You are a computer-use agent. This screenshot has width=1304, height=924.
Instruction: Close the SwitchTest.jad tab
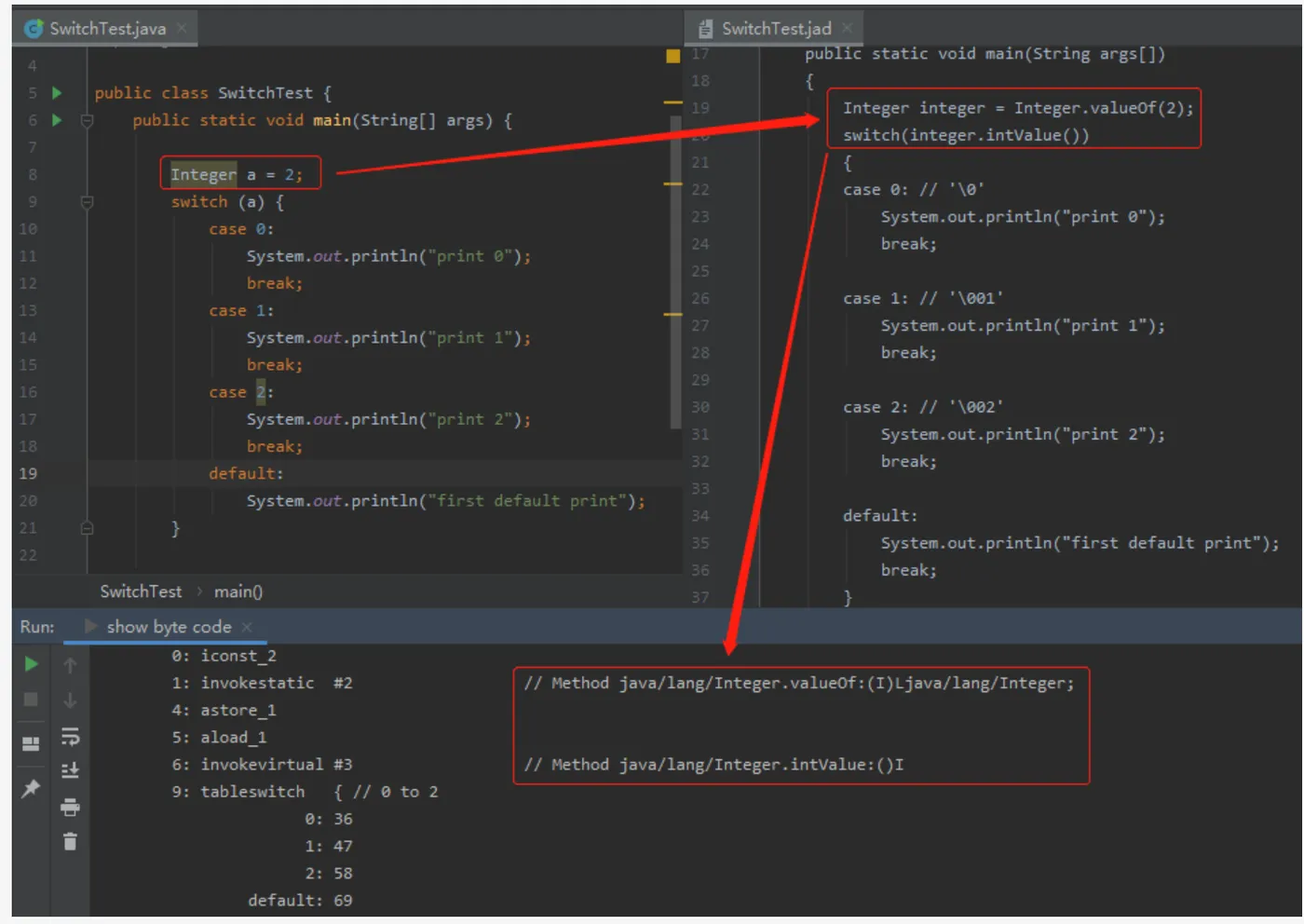tap(847, 29)
